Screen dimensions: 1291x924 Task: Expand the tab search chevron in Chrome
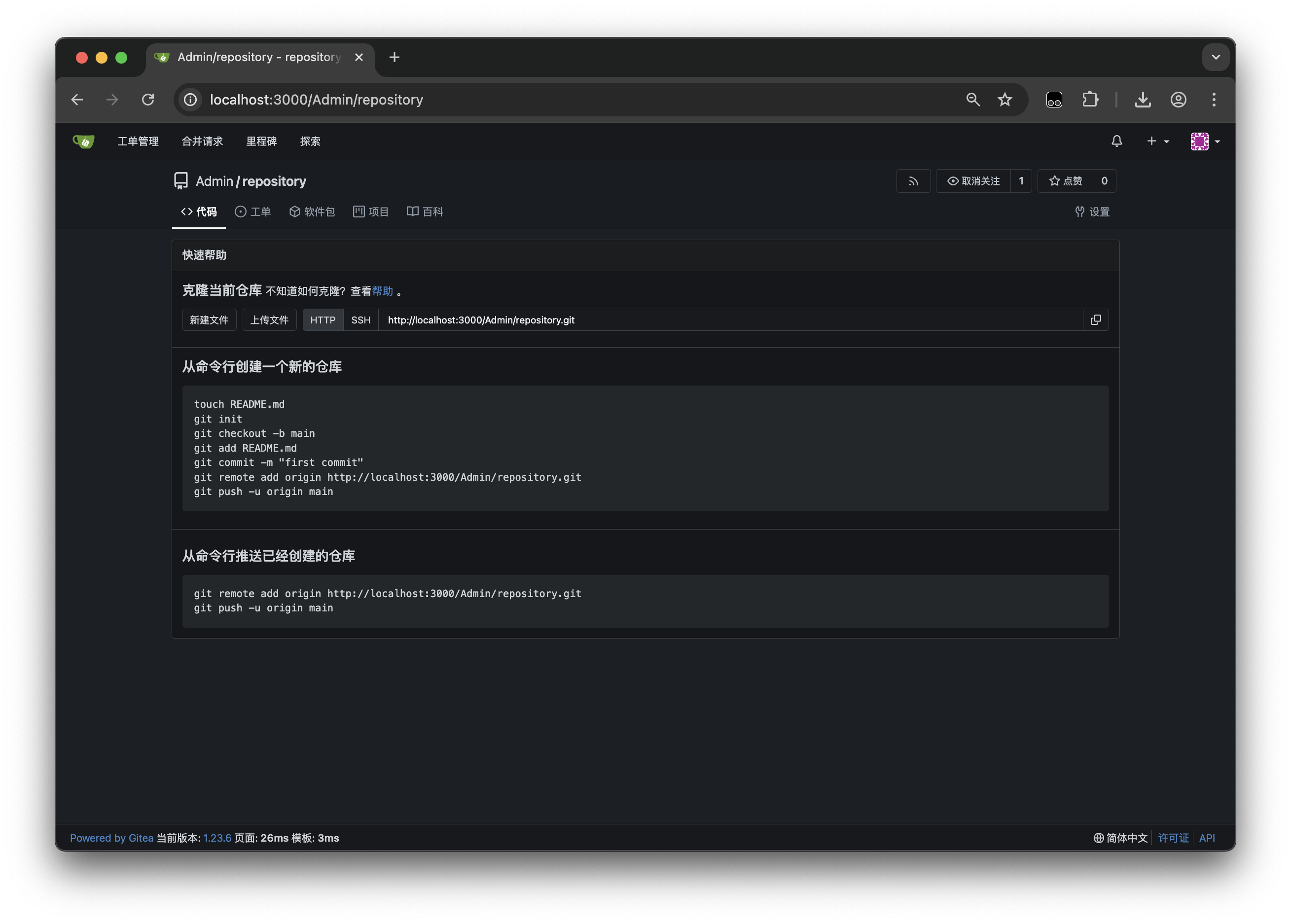1216,58
